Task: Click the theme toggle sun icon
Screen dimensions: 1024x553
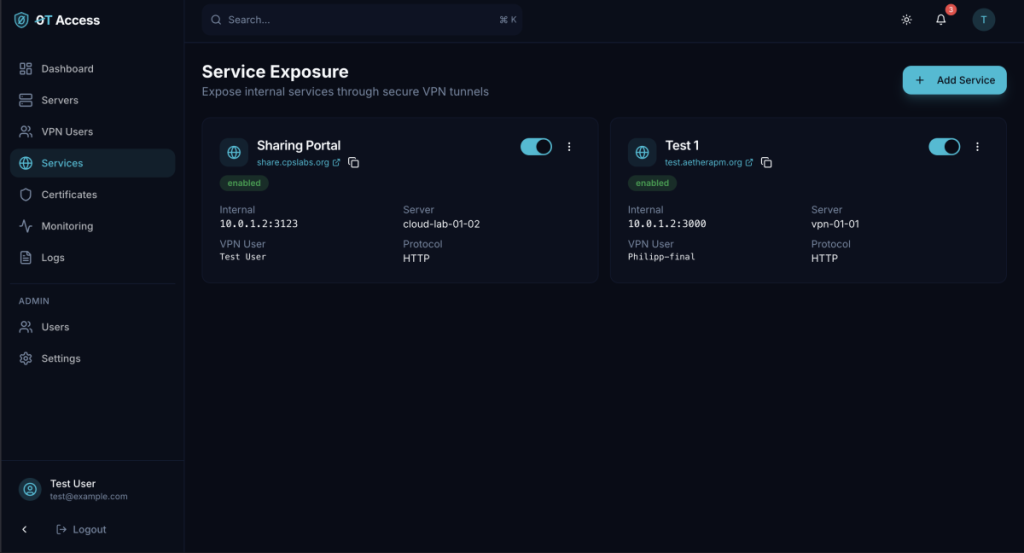Action: (x=906, y=20)
